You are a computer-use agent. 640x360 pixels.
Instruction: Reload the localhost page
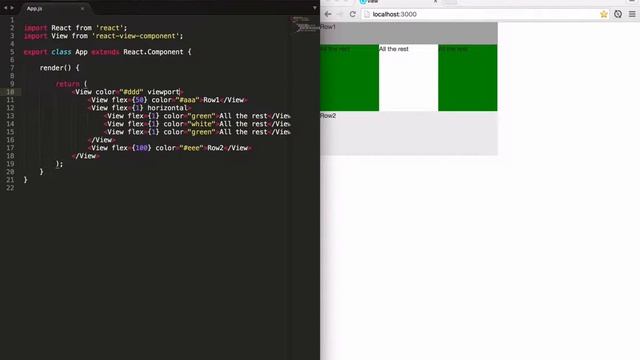[x=353, y=14]
